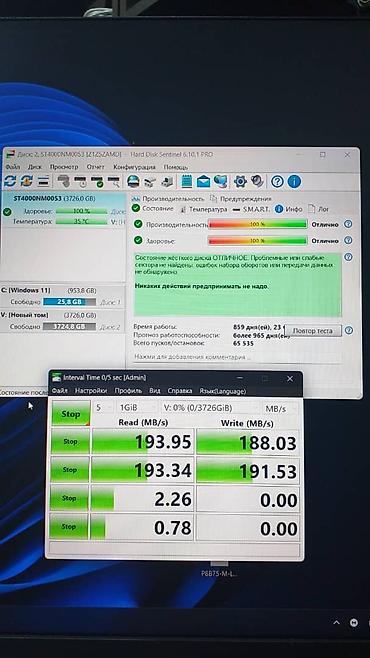370x658 pixels.
Task: Open the blue gear configuration icon
Action: (x=240, y=181)
